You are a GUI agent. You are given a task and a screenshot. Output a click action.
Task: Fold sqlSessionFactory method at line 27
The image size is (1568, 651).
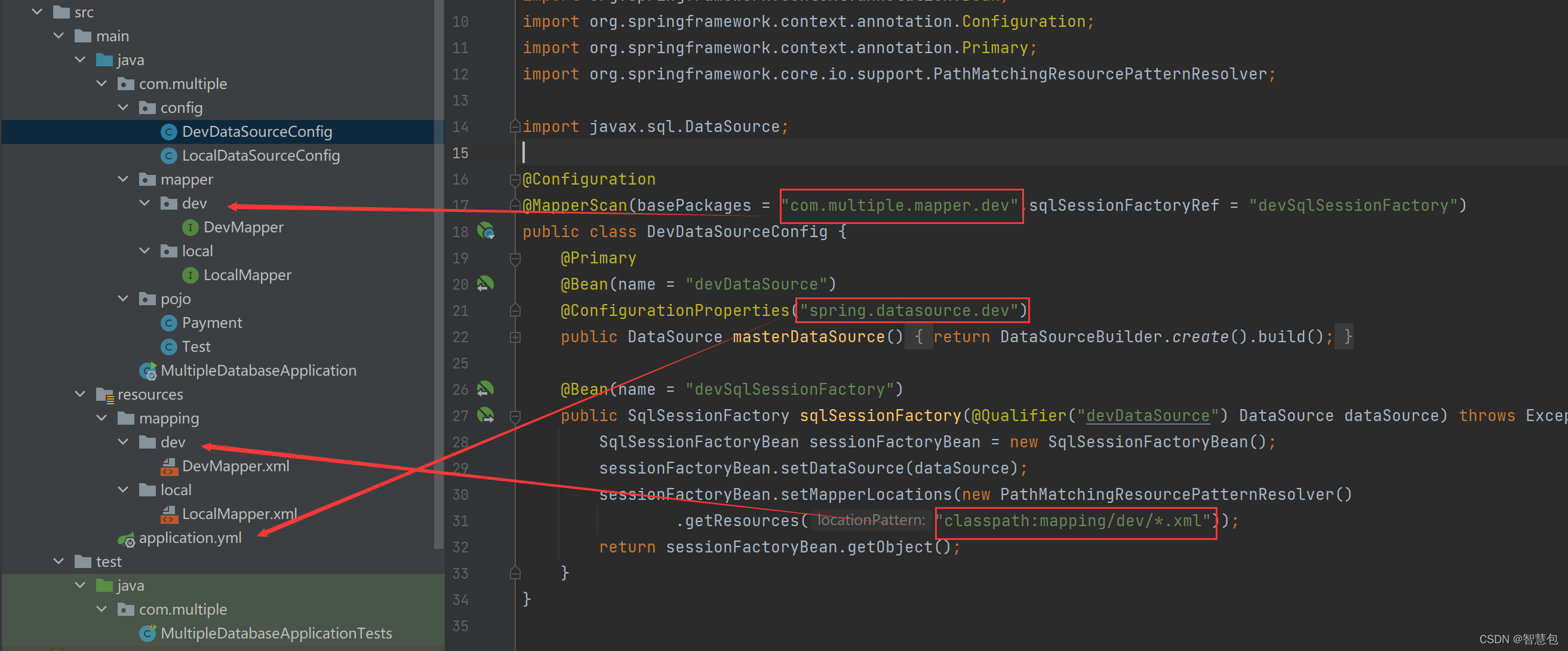(515, 416)
